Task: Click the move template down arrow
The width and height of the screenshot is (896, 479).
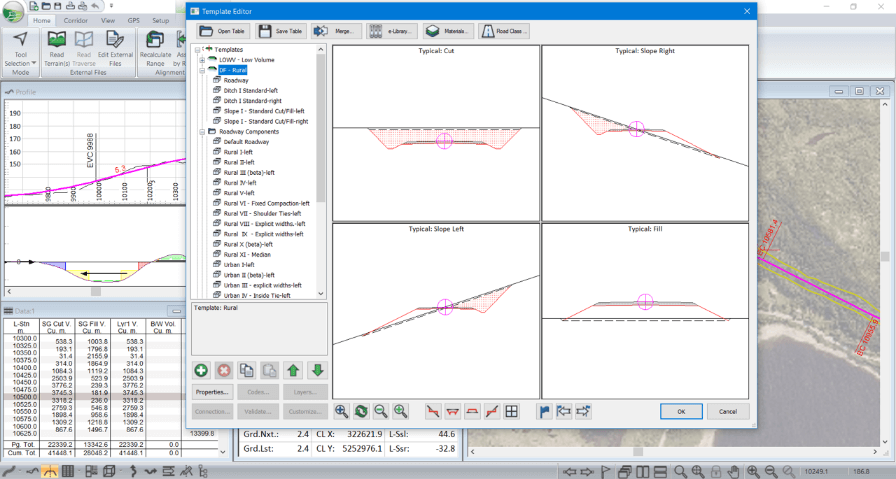Action: pyautogui.click(x=317, y=370)
